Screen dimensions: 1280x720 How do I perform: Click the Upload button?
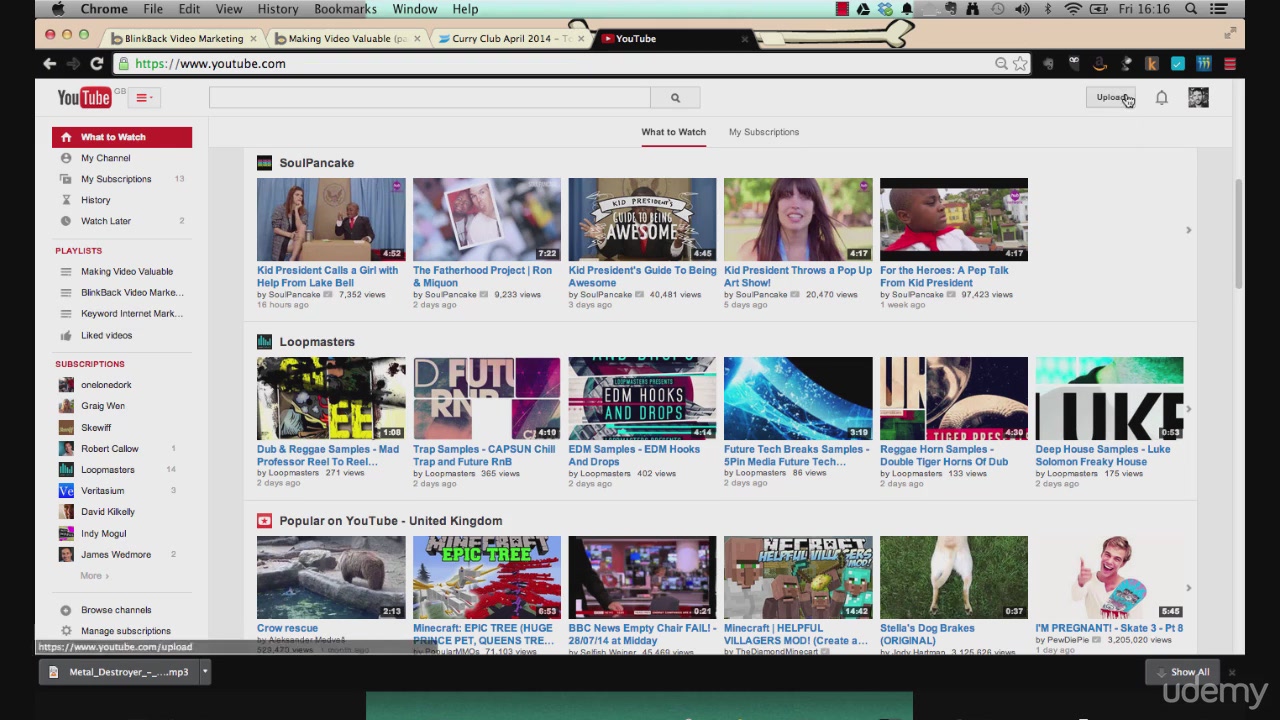tap(1111, 97)
